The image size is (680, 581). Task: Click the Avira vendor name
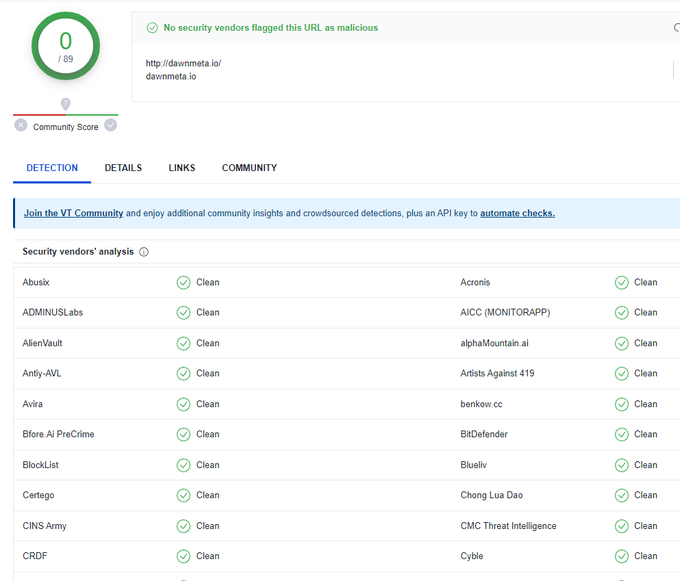(x=33, y=404)
